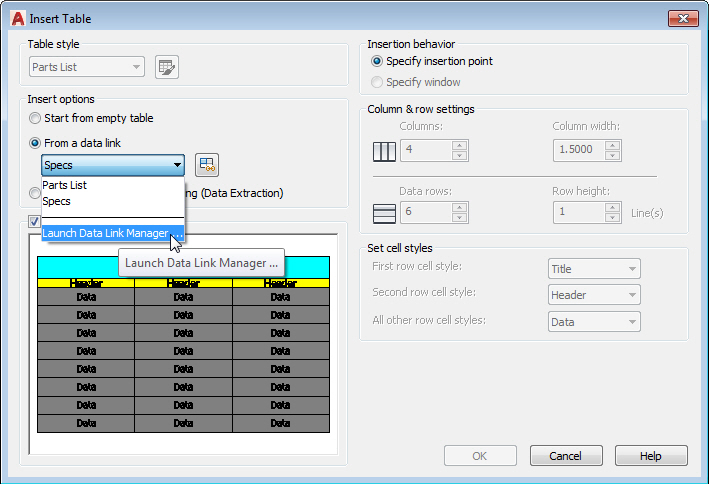Choose Specs from the dropdown list
The image size is (709, 484).
tap(113, 201)
